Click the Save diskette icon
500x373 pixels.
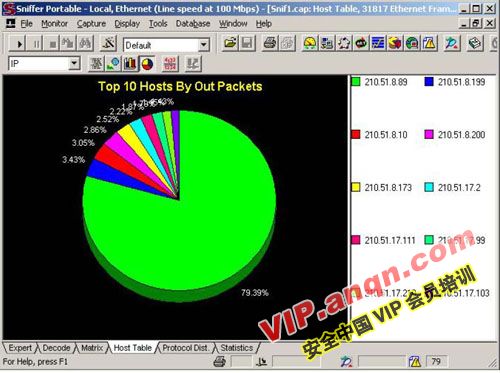247,43
